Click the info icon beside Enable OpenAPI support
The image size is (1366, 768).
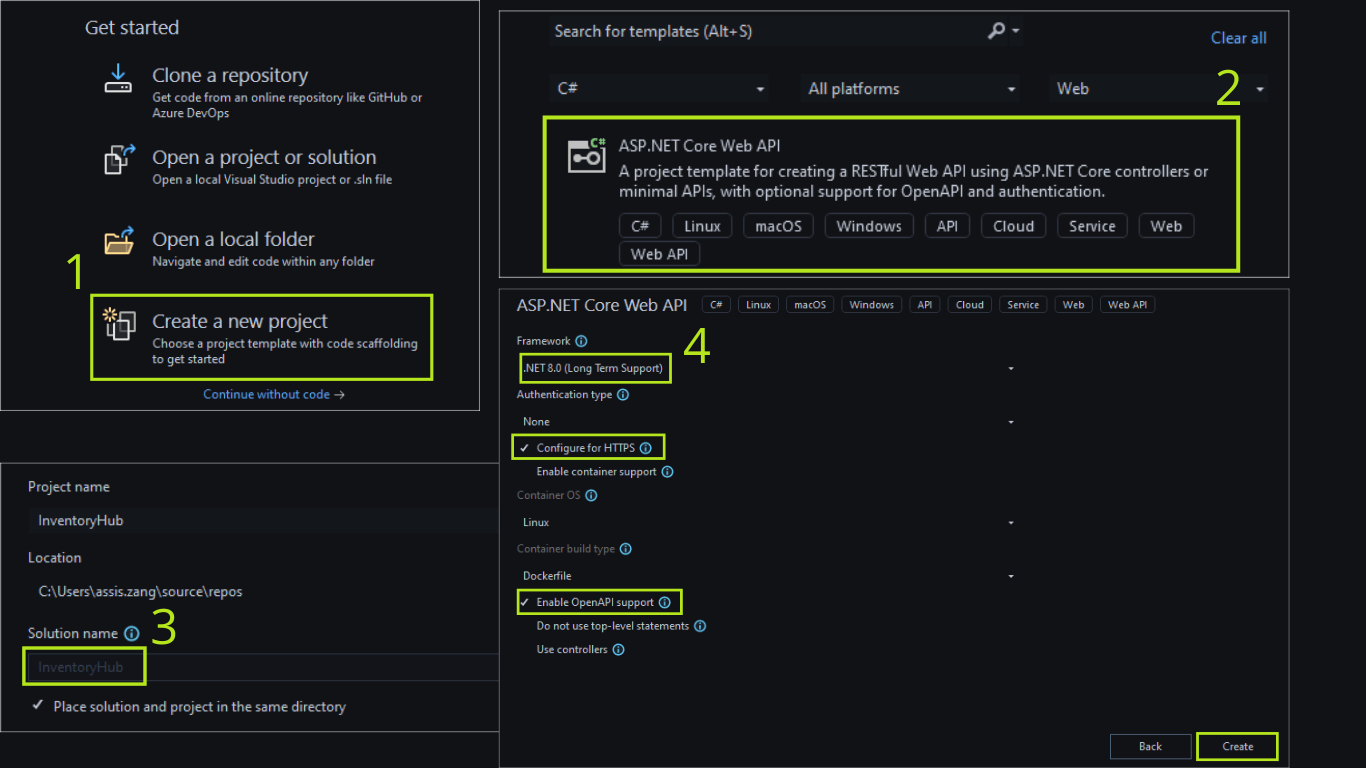click(x=664, y=603)
